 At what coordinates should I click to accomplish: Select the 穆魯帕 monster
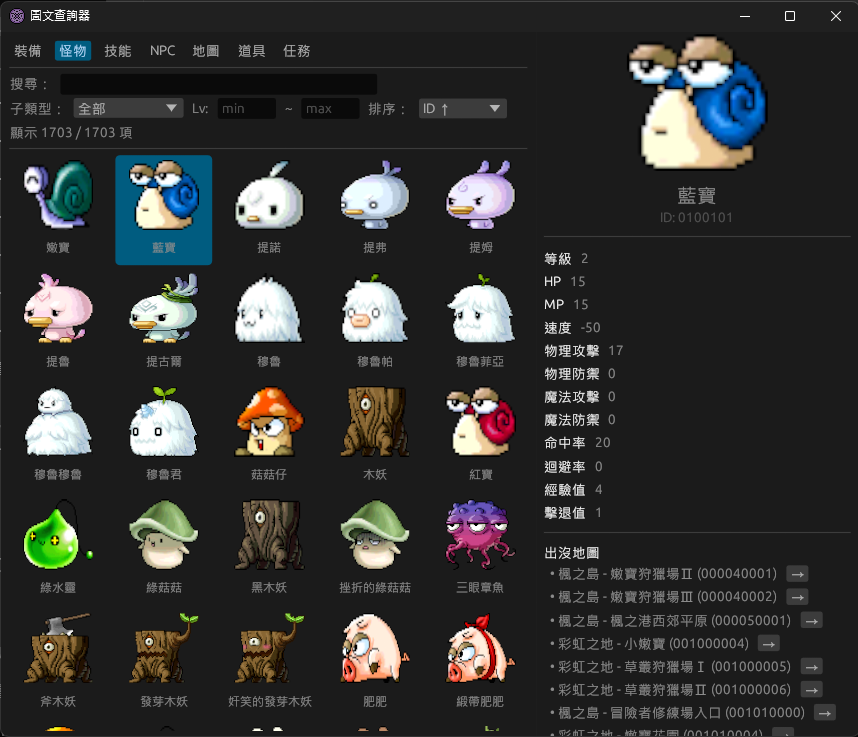375,323
